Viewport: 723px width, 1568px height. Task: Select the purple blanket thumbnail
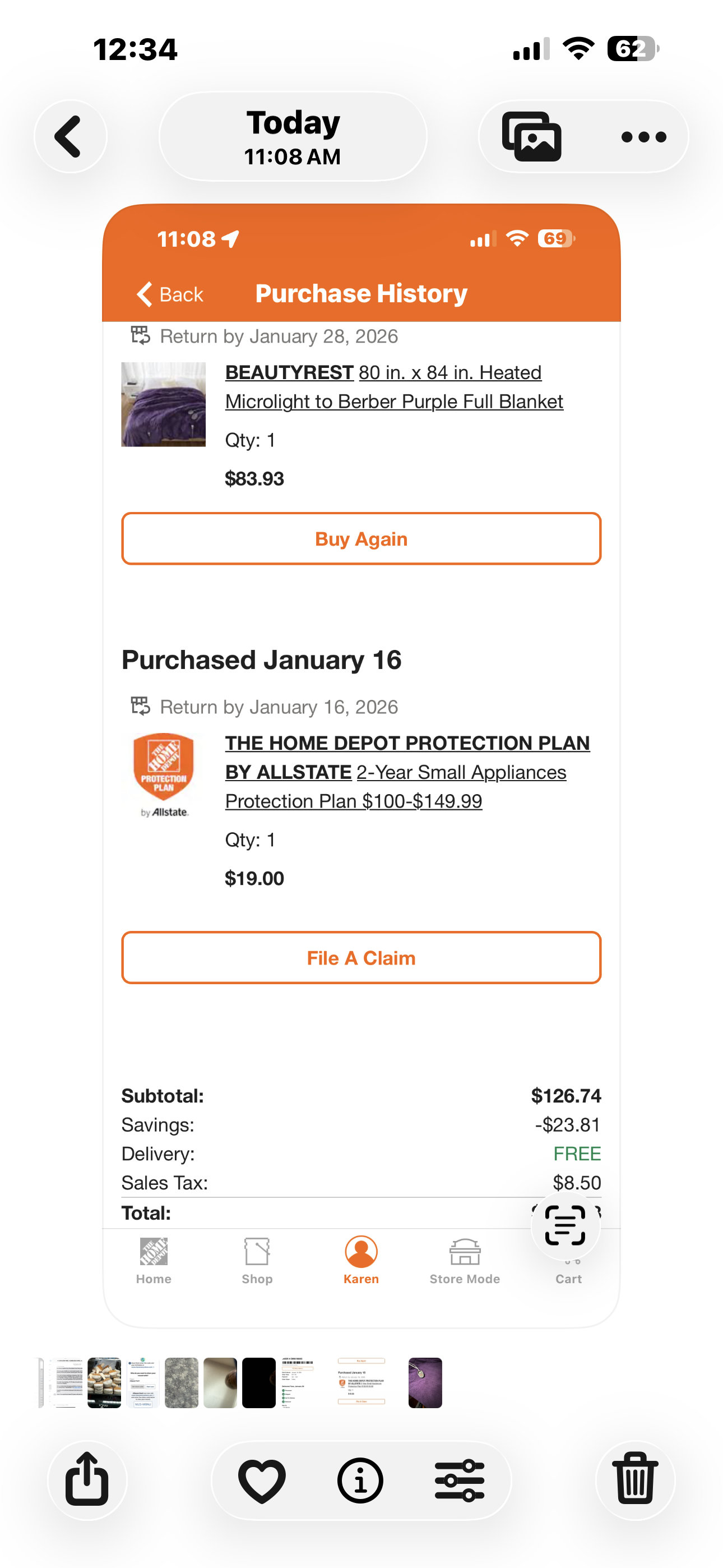pyautogui.click(x=425, y=1382)
